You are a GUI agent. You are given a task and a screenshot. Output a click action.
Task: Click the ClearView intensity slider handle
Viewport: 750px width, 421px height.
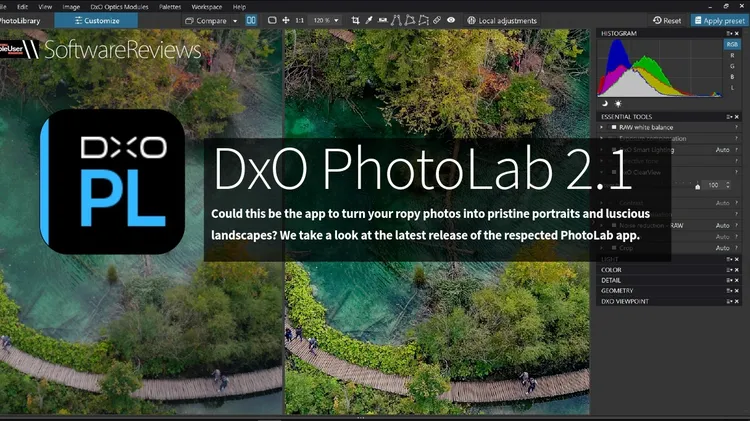tap(697, 186)
